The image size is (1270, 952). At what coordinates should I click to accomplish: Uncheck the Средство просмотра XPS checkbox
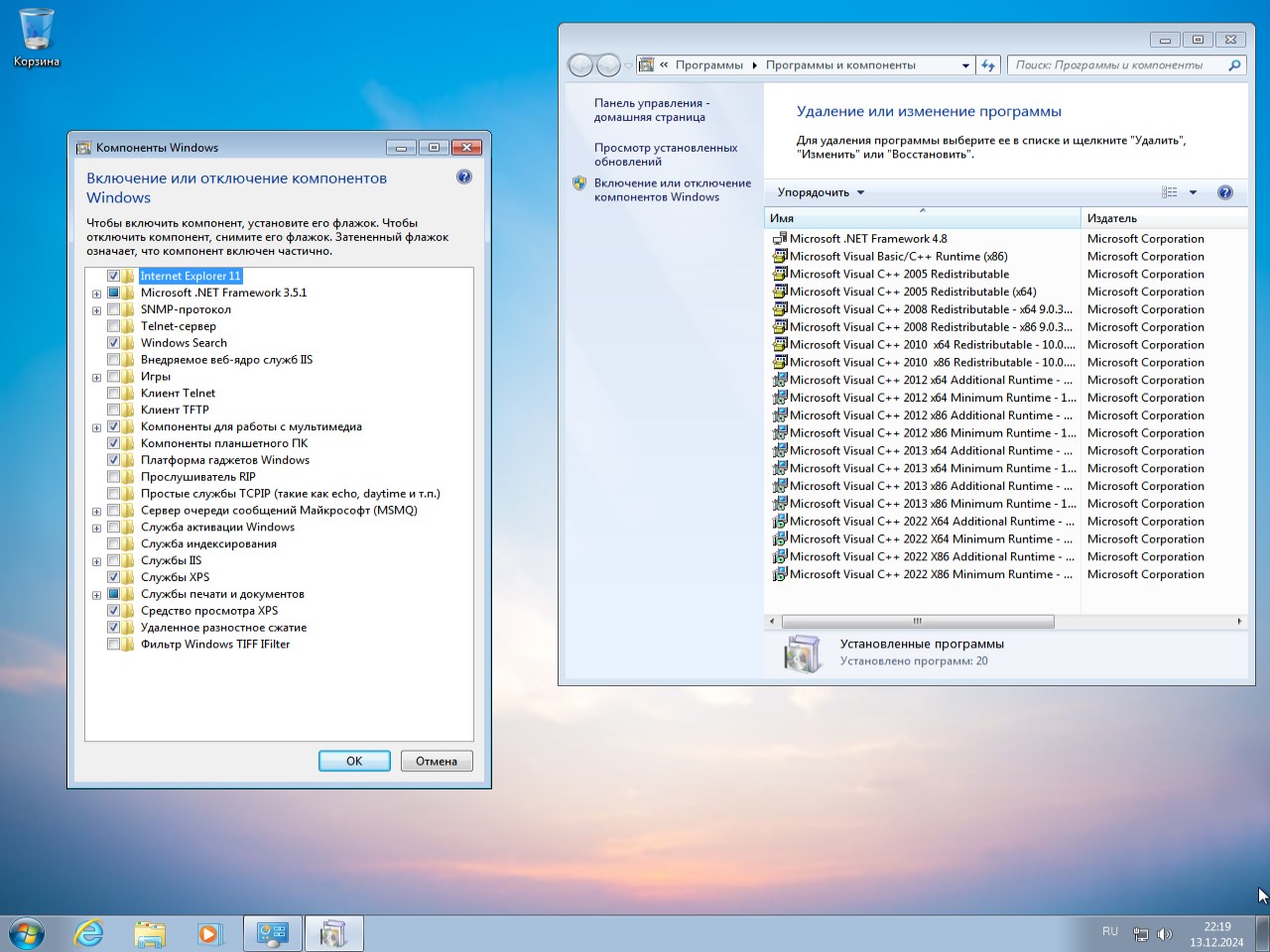(x=113, y=611)
